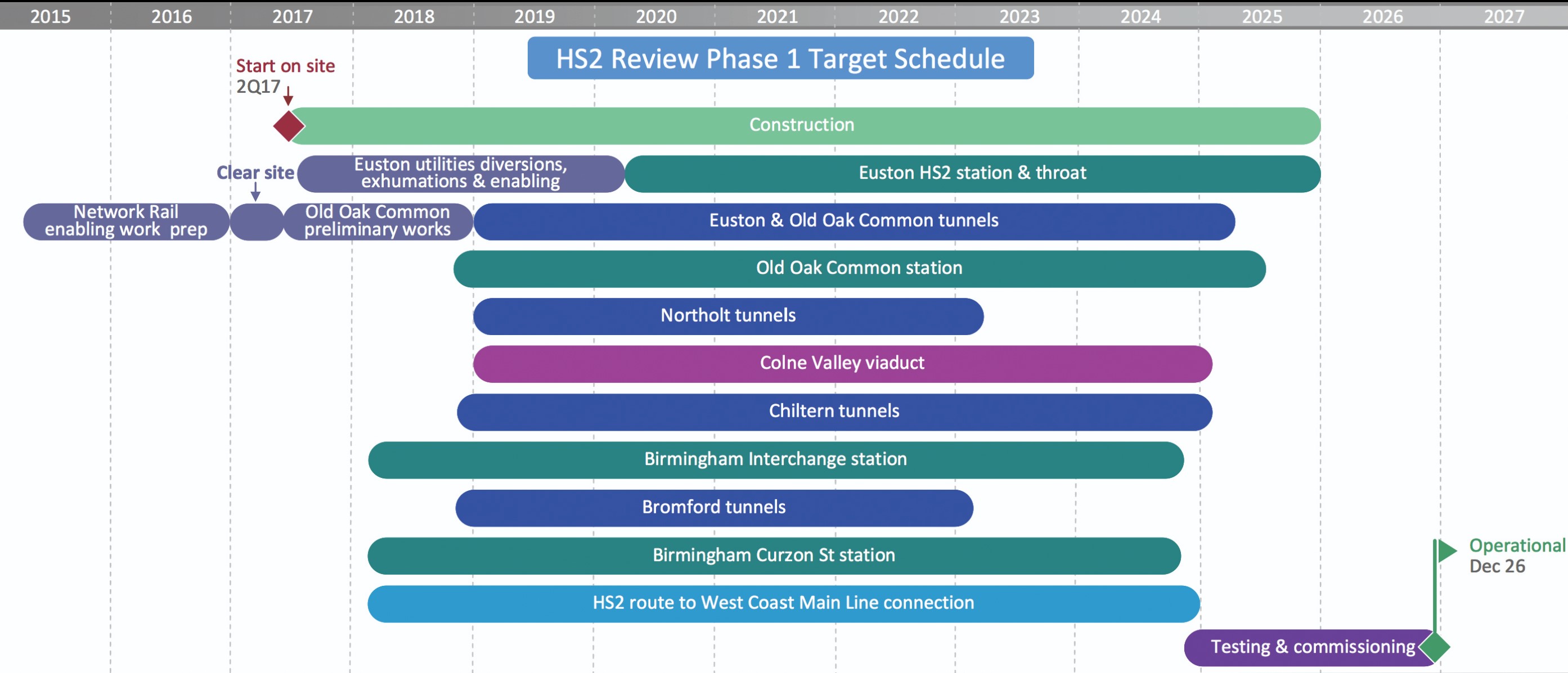Click the green diamond milestone at Testing end
1568x673 pixels.
(x=1435, y=647)
